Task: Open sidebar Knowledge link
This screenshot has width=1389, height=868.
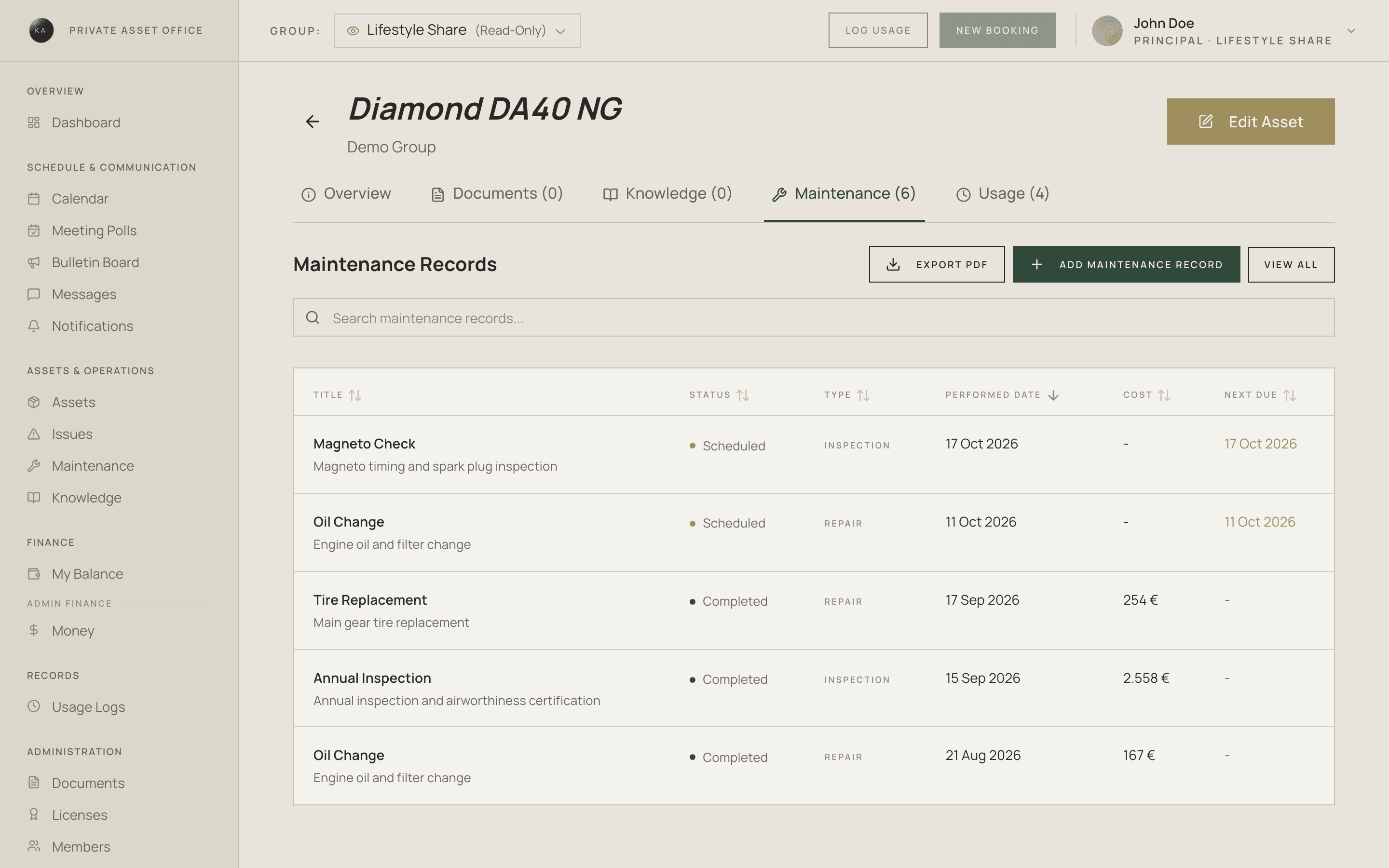Action: coord(74,497)
